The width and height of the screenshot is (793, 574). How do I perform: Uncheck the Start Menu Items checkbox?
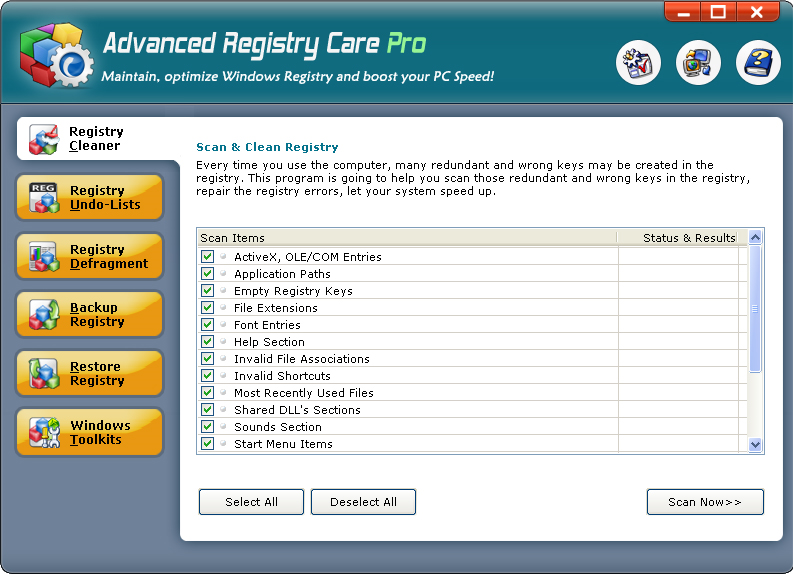coord(208,444)
